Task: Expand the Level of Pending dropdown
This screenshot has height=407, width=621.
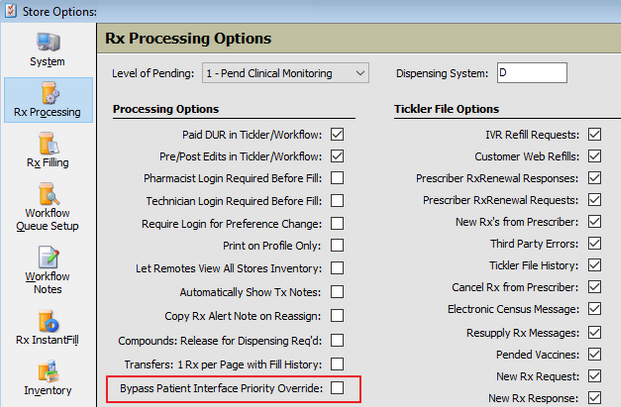Action: [x=286, y=73]
